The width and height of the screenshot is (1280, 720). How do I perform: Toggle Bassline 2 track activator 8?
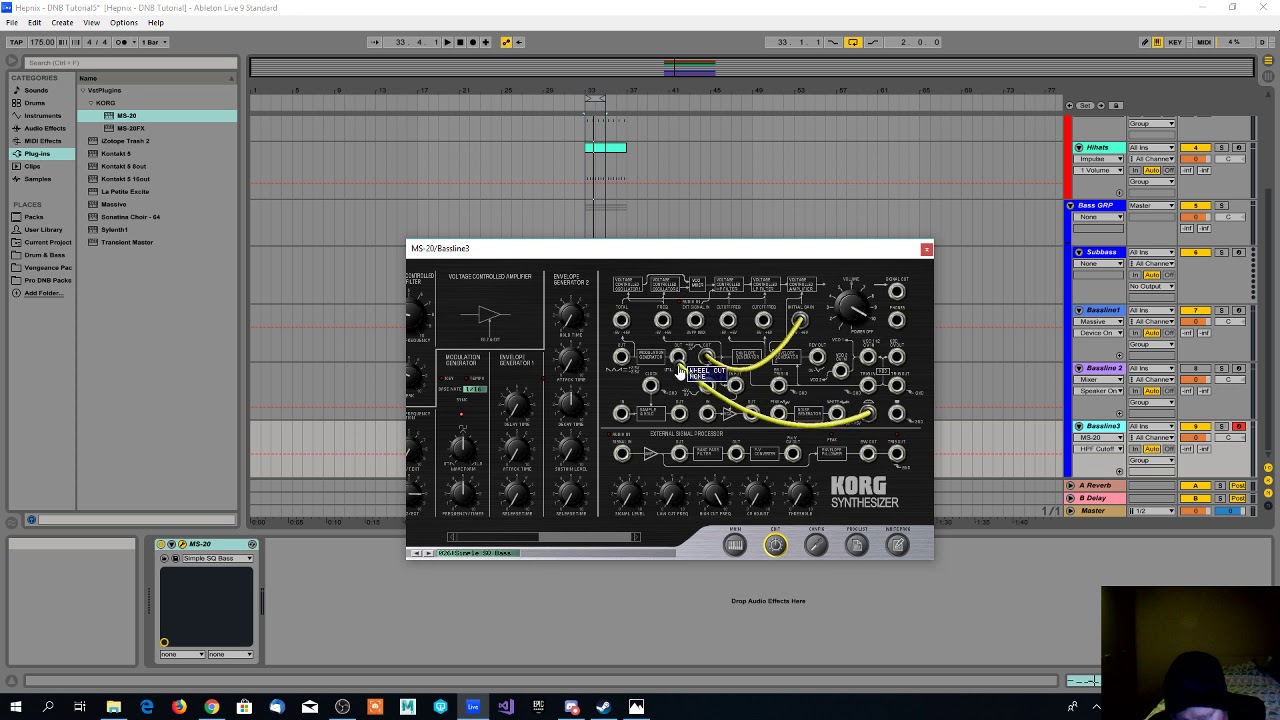point(1195,368)
